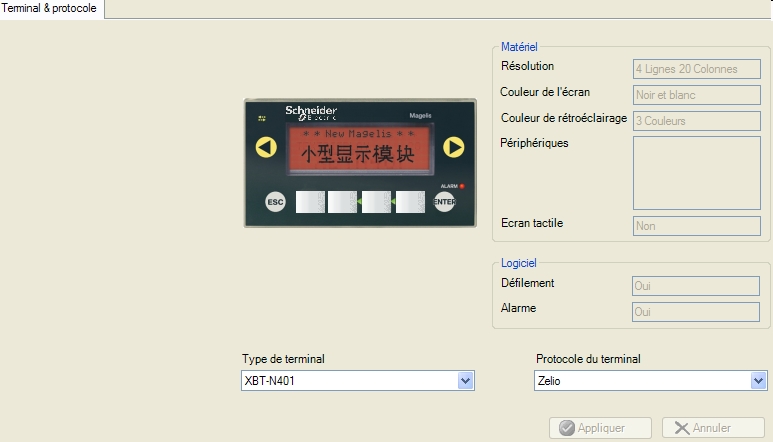Viewport: 773px width, 442px height.
Task: Click the Magelis brand label on the terminal
Action: [x=420, y=115]
